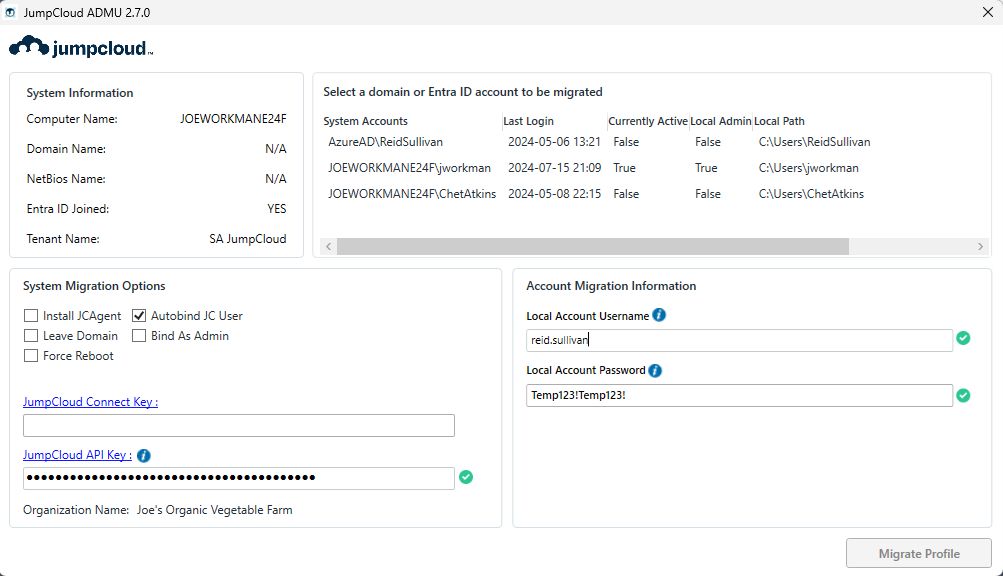Click the green checkmark beside the password field
Screen dimensions: 1003x576
963,396
